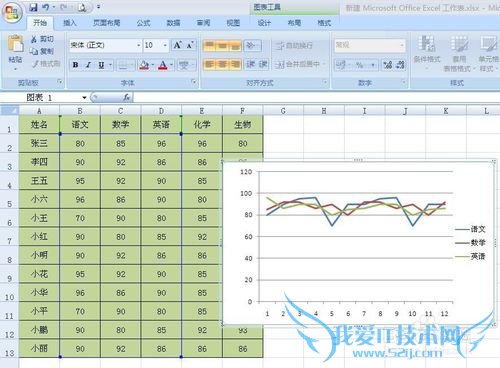This screenshot has height=368, width=500.
Task: Open Format as Table (套用表格格式)
Action: pos(459,53)
